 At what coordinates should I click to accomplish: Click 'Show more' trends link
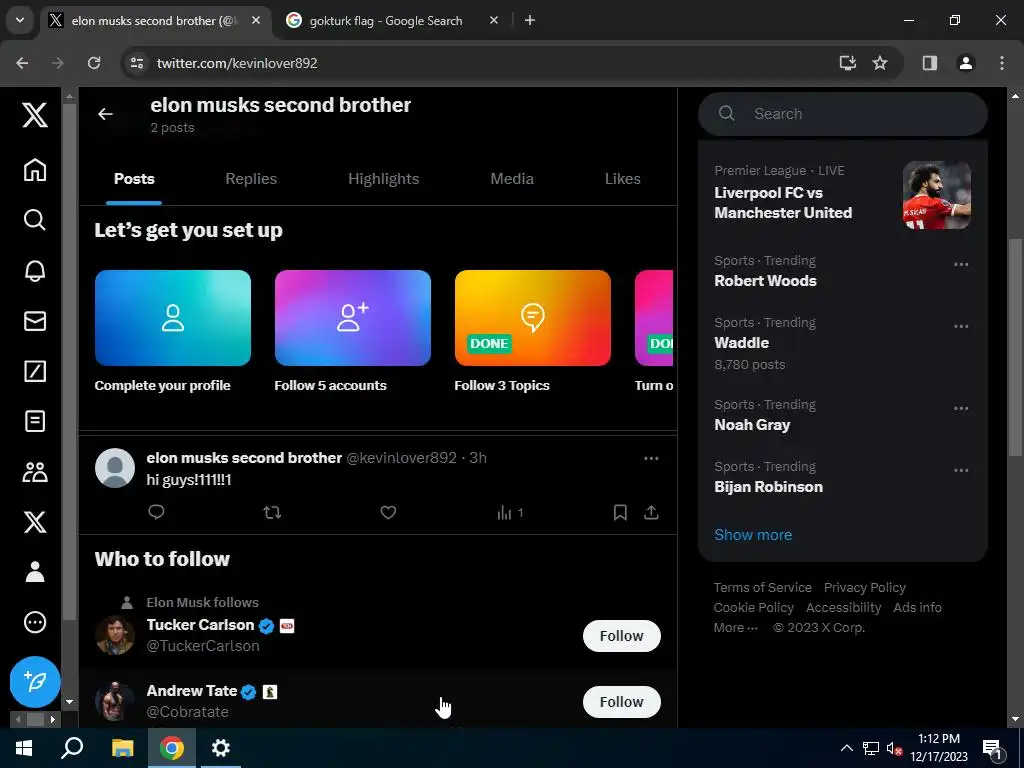753,535
